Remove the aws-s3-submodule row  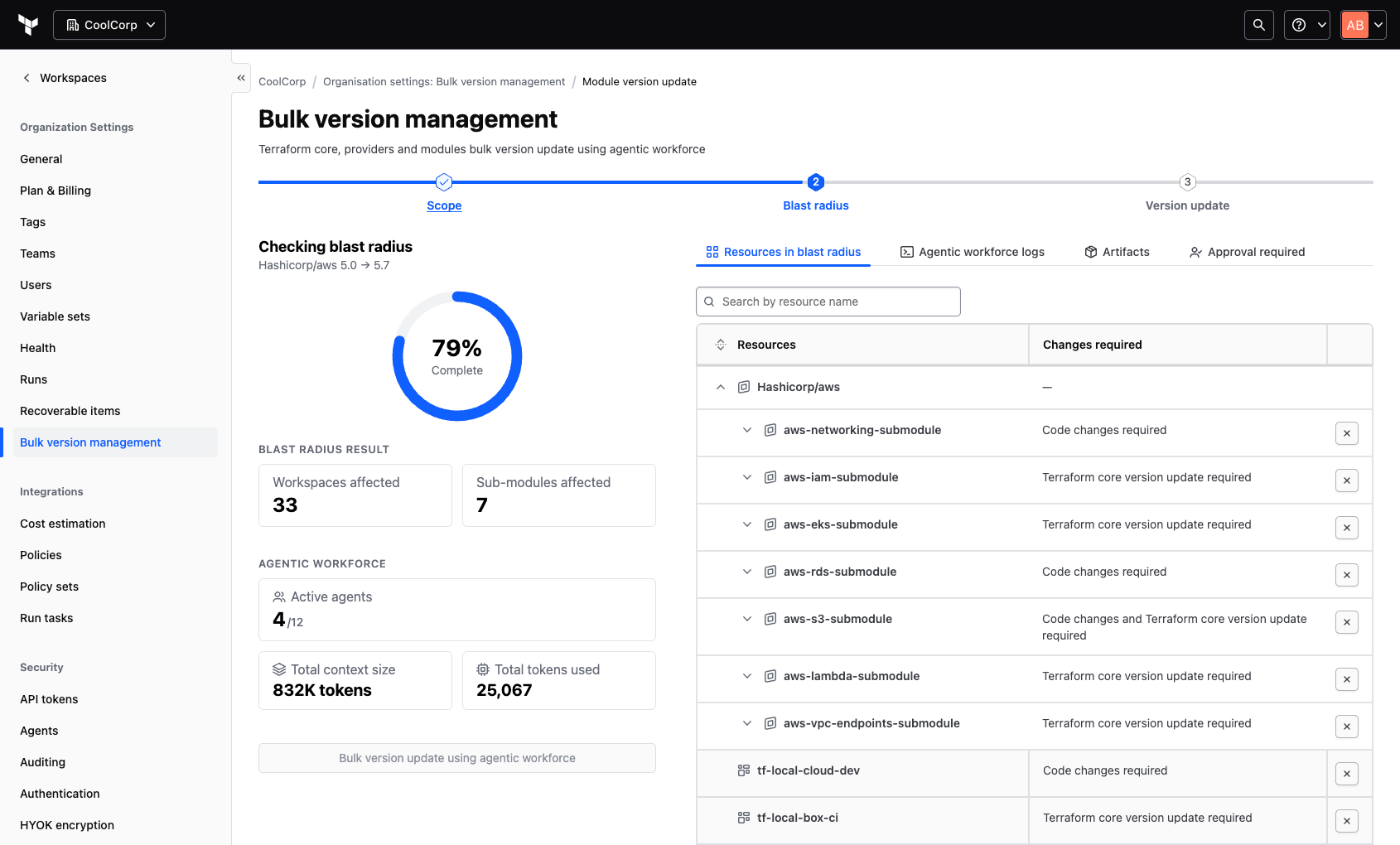tap(1346, 622)
